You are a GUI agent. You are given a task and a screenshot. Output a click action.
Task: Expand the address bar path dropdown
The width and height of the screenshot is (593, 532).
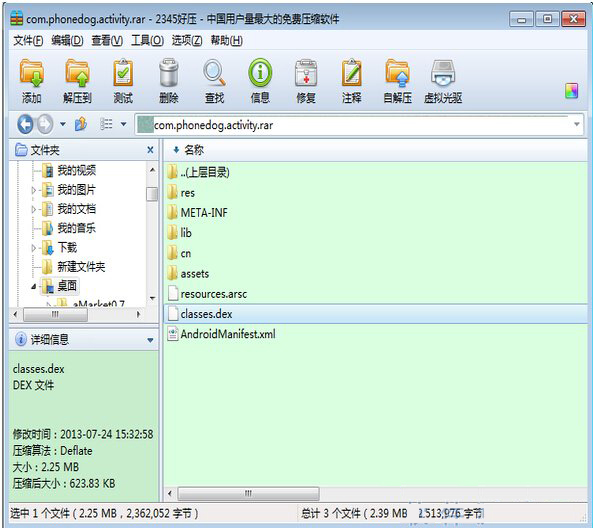(x=577, y=124)
